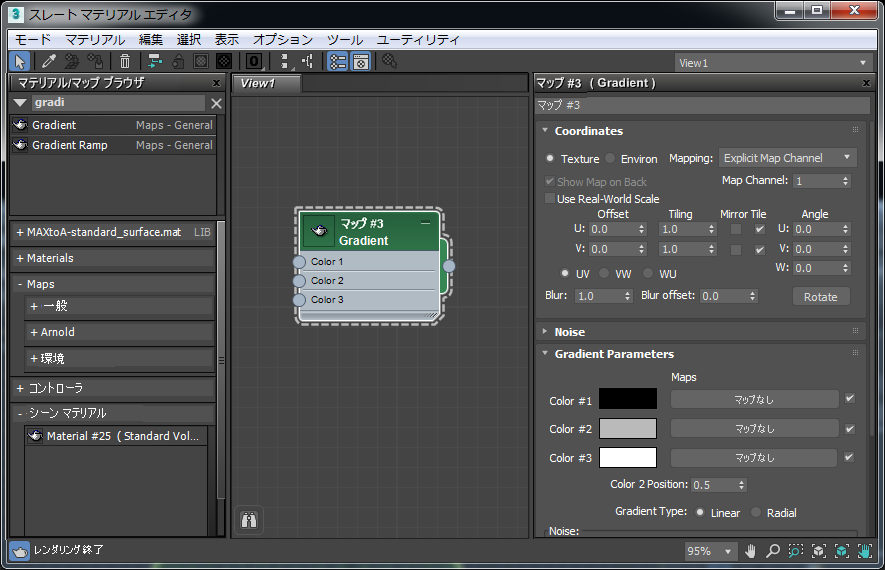Toggle Show Shaded Material in Viewport icon
Screen dimensions: 885x570
pyautogui.click(x=201, y=61)
